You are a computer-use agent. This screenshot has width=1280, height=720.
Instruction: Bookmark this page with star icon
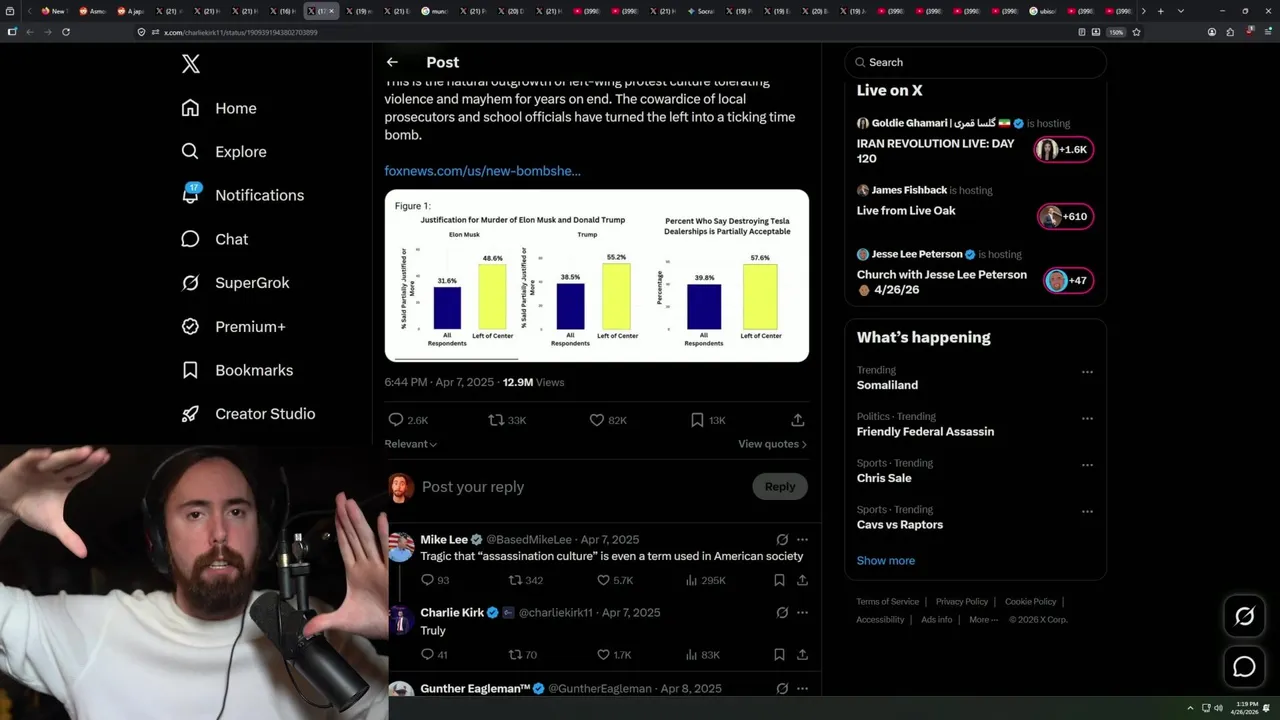1136,32
